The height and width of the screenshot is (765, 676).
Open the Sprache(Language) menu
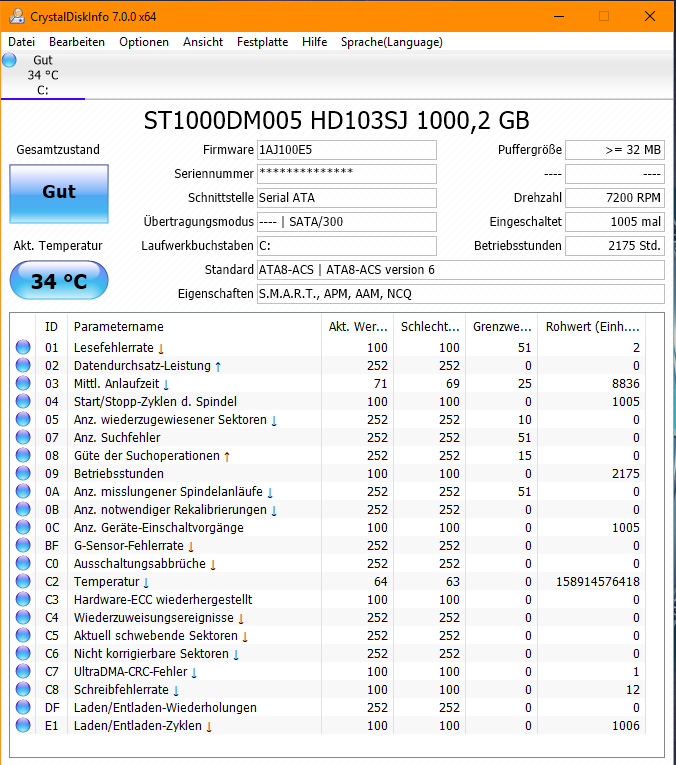(x=392, y=42)
